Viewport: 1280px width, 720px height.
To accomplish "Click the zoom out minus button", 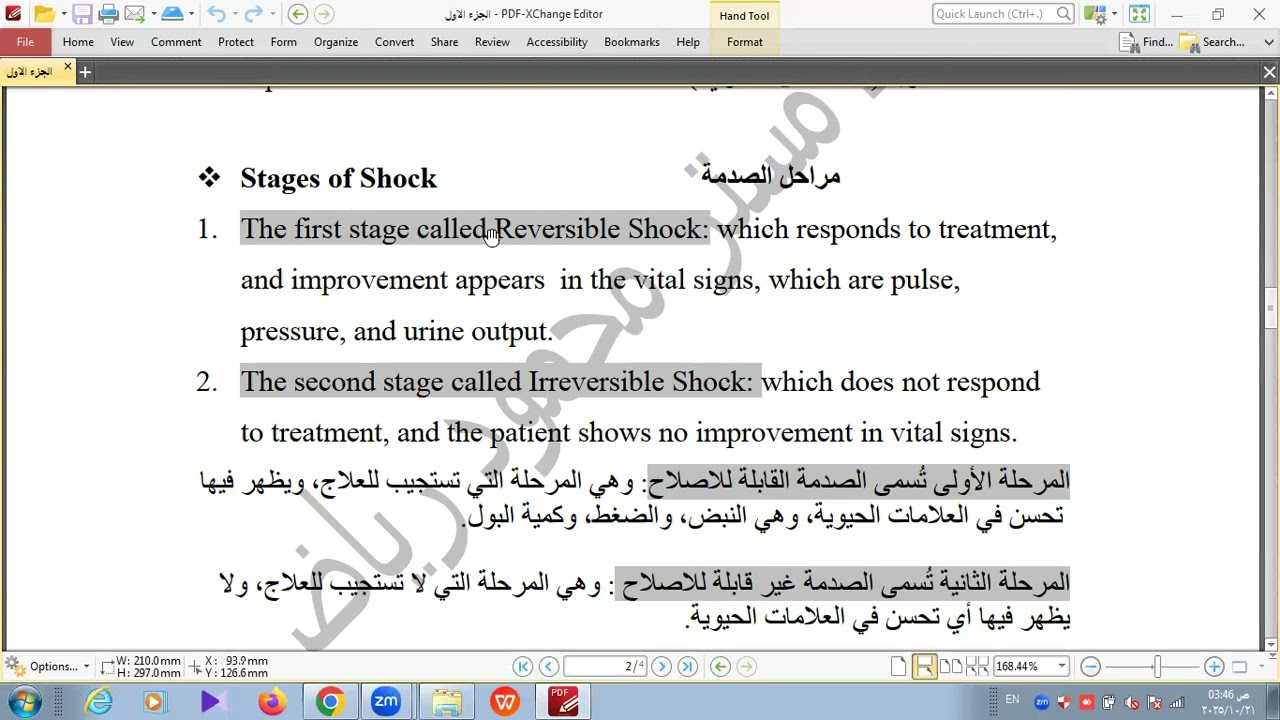I will coord(1091,667).
